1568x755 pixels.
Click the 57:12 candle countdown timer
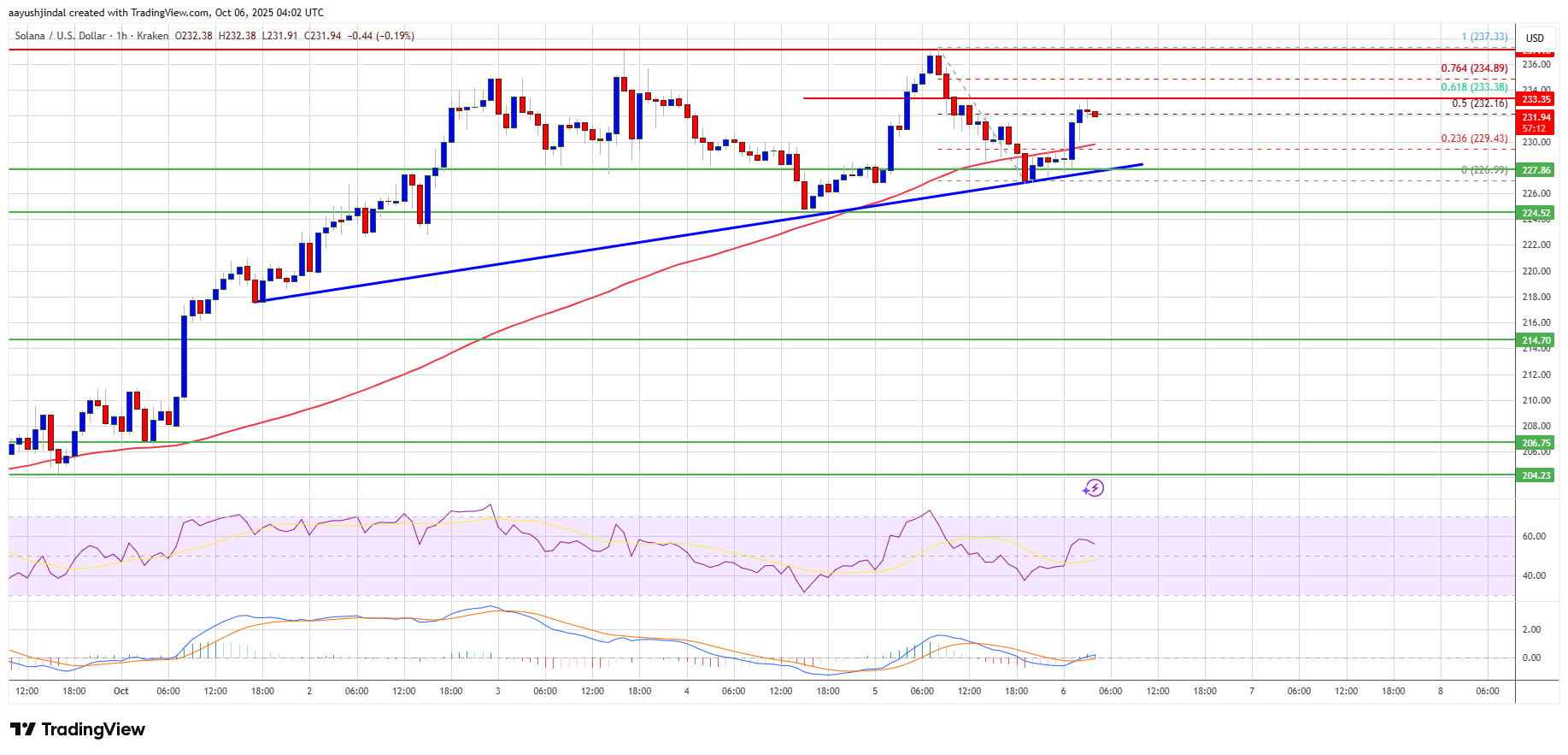point(1536,128)
